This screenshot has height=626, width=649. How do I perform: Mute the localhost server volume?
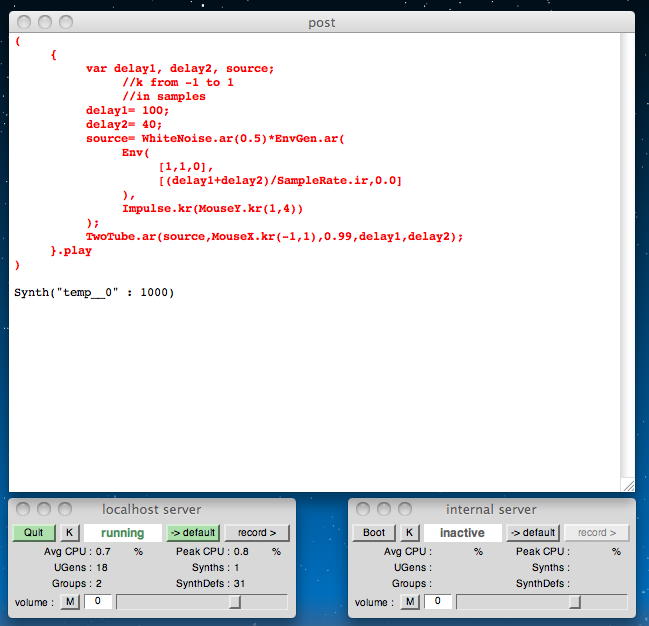pyautogui.click(x=70, y=602)
